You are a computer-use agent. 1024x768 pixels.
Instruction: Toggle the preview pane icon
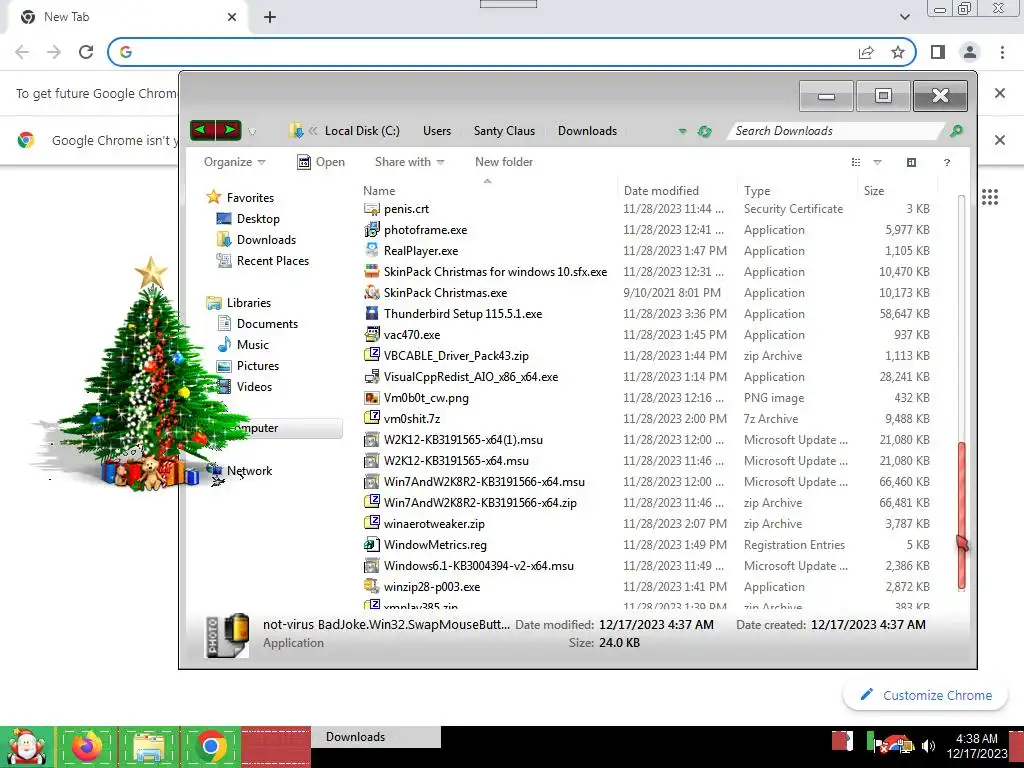click(x=912, y=162)
